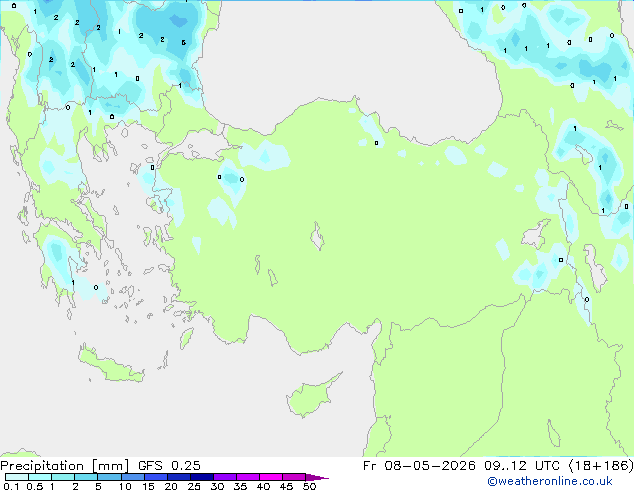The width and height of the screenshot is (634, 490).
Task: Click the above-50 mm legend arrow tip
Action: pyautogui.click(x=317, y=477)
